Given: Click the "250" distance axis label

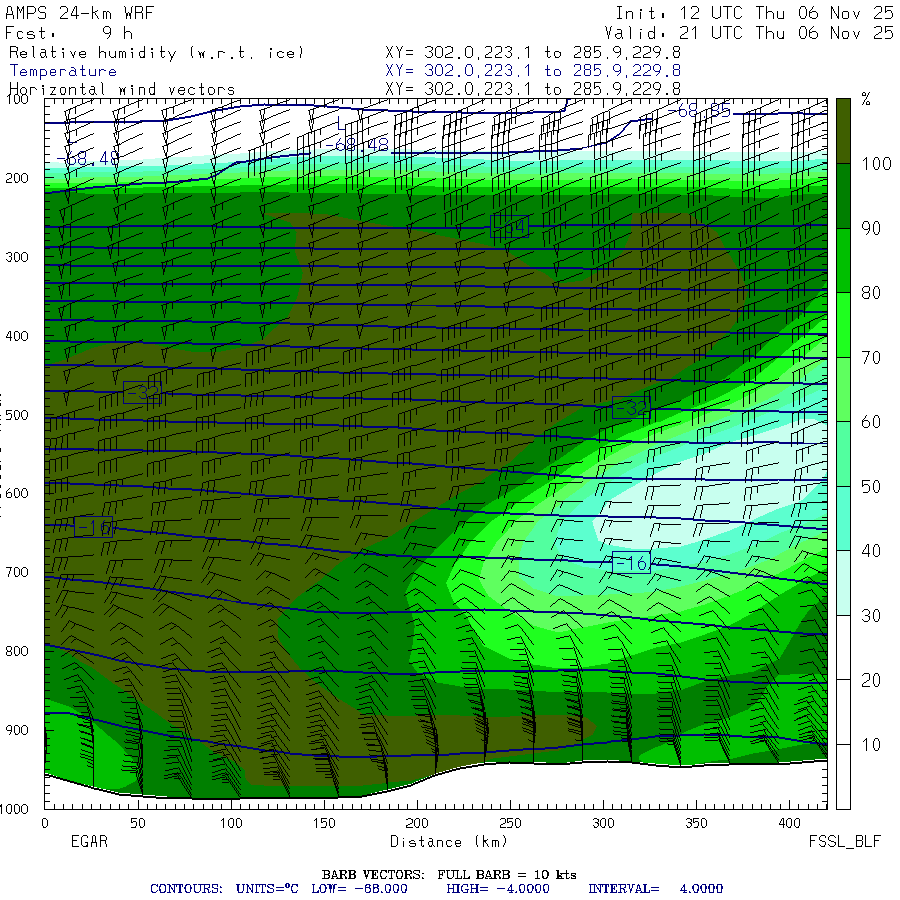Looking at the screenshot, I should coord(510,823).
